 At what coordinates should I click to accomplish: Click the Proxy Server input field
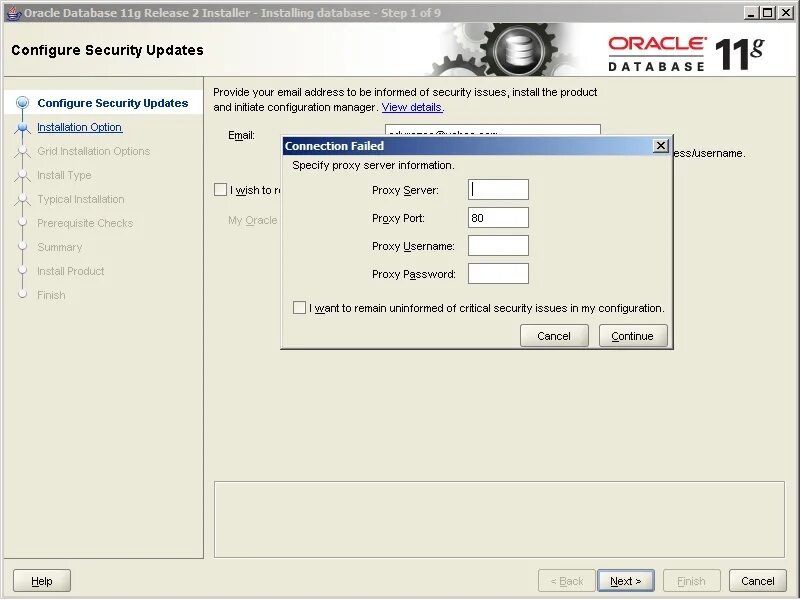pyautogui.click(x=498, y=190)
